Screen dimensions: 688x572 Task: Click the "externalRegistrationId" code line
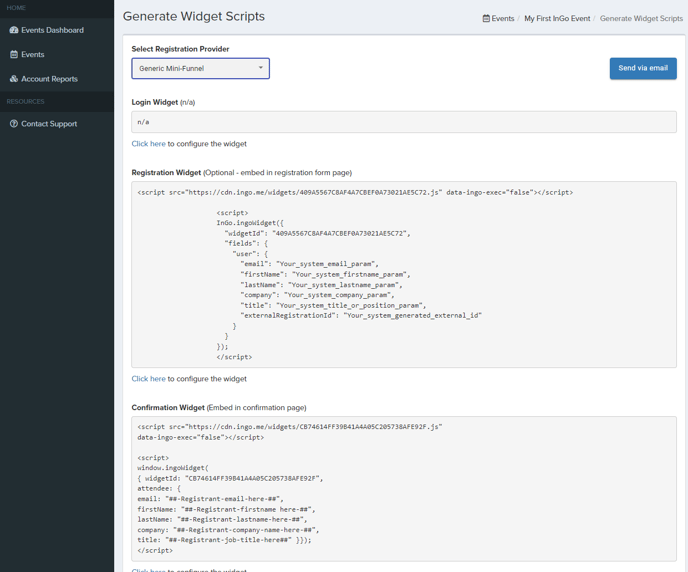point(361,316)
